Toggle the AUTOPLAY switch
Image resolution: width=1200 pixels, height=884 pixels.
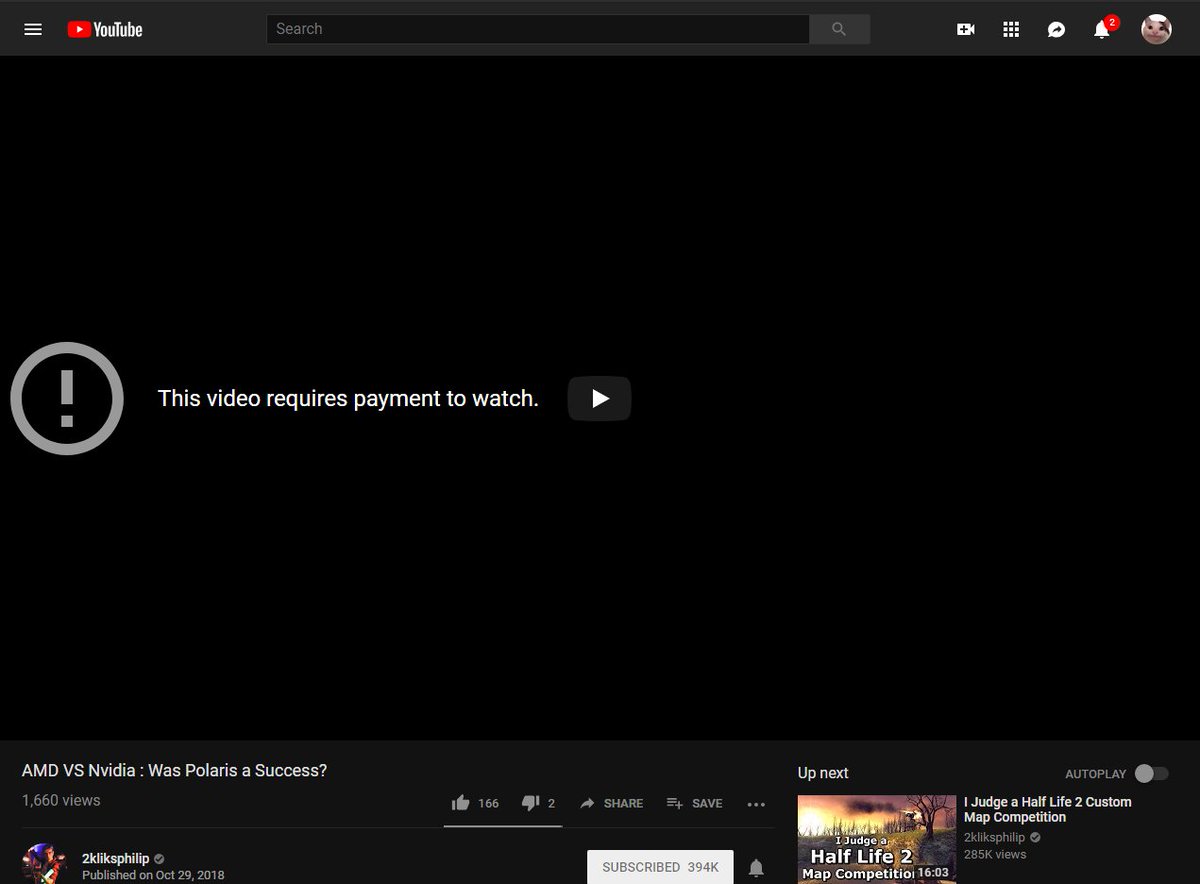(1151, 773)
